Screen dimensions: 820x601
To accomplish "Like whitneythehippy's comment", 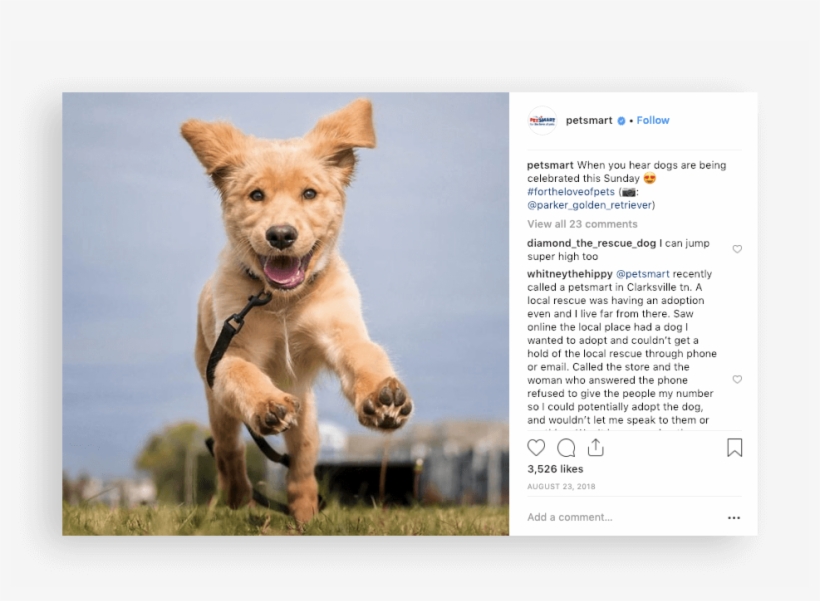I will tap(737, 379).
